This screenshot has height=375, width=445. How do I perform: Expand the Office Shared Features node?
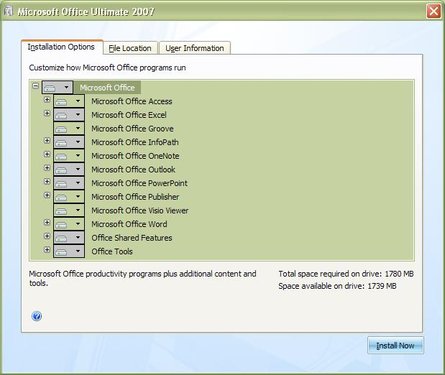click(47, 236)
